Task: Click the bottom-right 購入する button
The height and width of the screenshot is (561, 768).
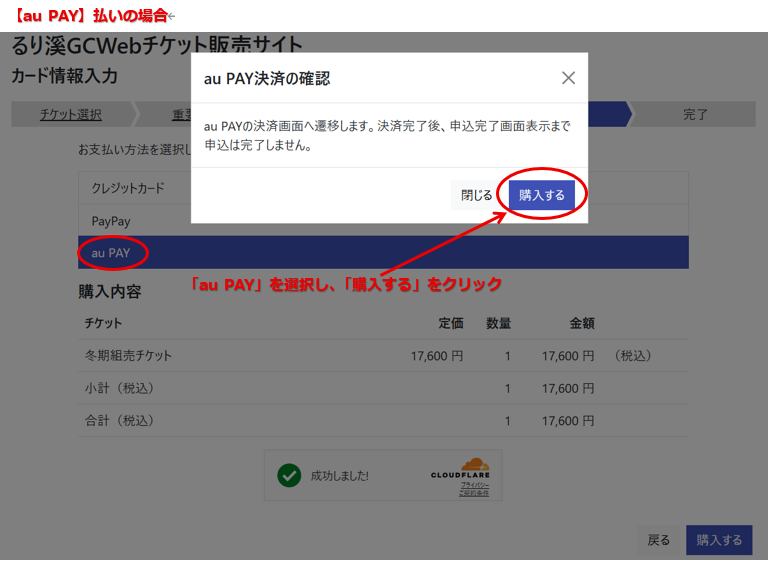Action: [x=719, y=540]
